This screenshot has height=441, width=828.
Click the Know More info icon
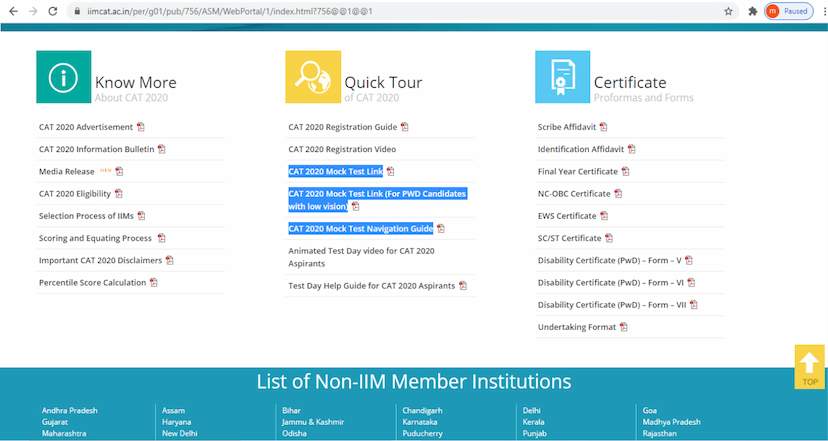(63, 76)
